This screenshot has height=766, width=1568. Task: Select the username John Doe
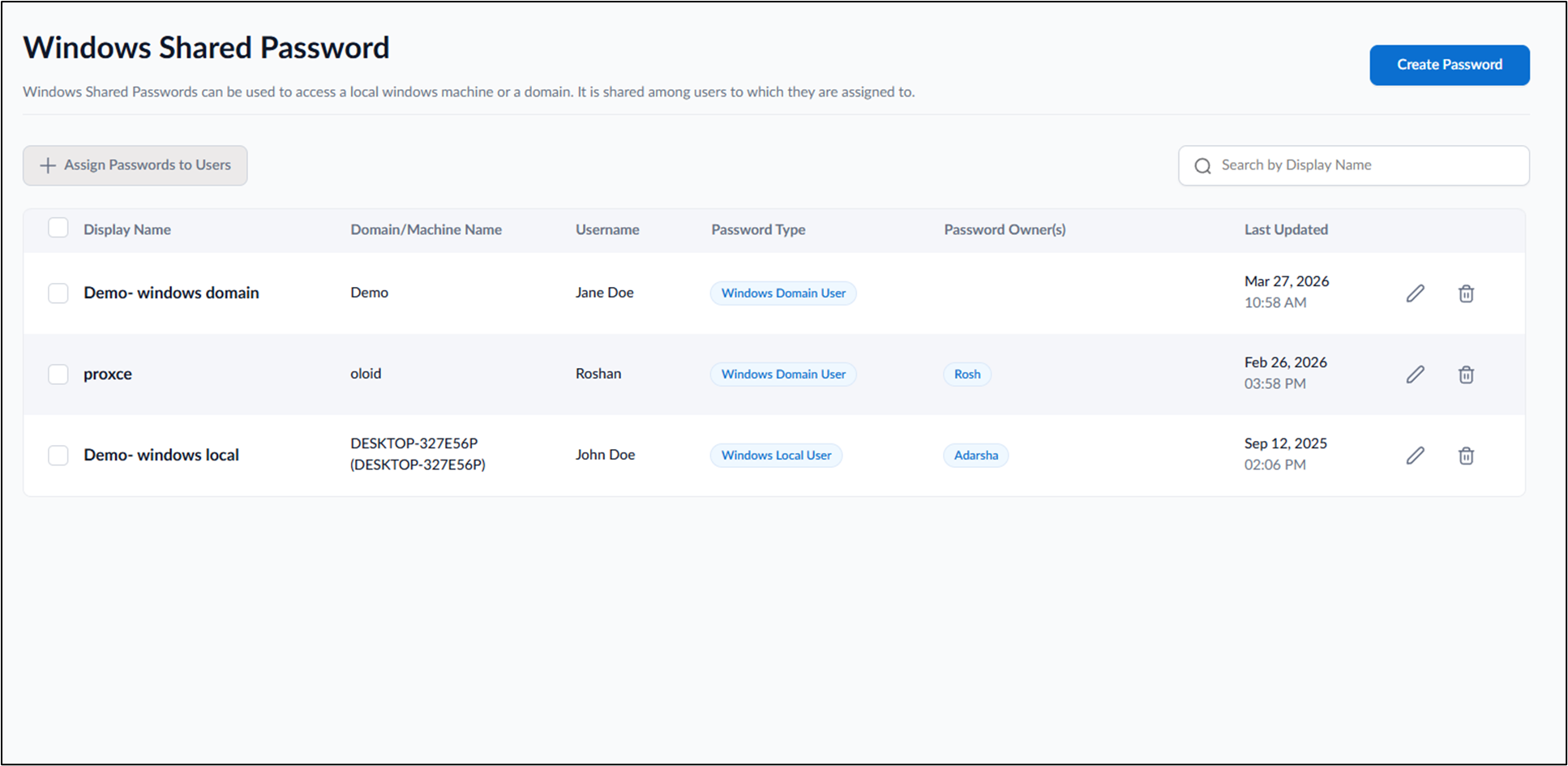pyautogui.click(x=605, y=455)
